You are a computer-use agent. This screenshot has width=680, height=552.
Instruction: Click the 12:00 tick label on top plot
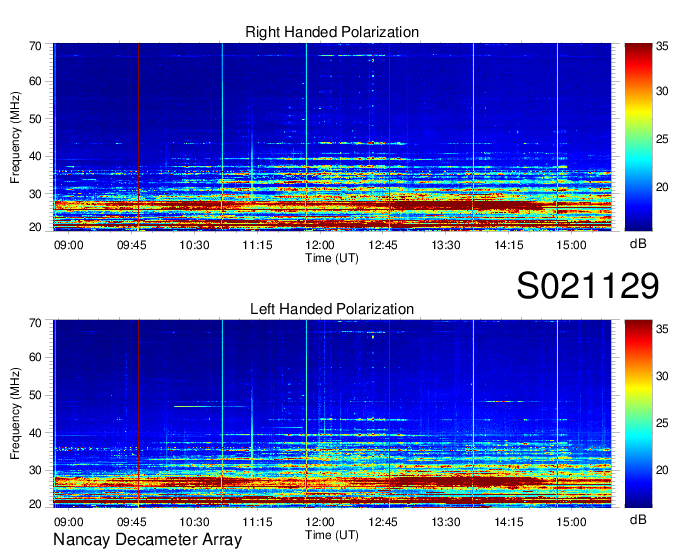click(x=320, y=245)
